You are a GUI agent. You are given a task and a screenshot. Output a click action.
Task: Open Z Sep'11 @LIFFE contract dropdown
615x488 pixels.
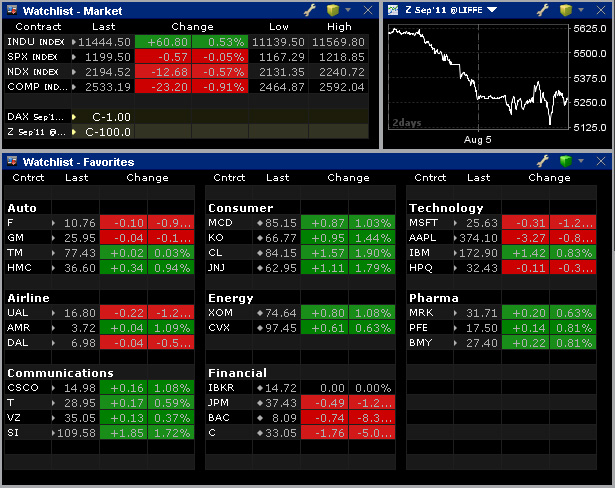492,10
